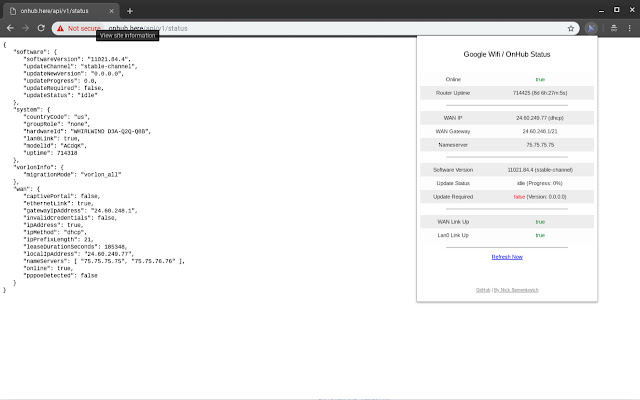
Task: Click the WAN Link Up label
Action: [453, 222]
